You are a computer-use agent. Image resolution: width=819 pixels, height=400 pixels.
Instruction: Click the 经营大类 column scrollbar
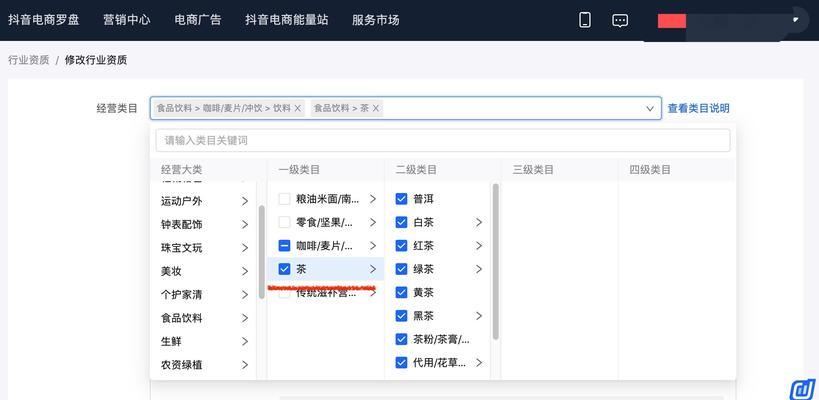pos(262,252)
